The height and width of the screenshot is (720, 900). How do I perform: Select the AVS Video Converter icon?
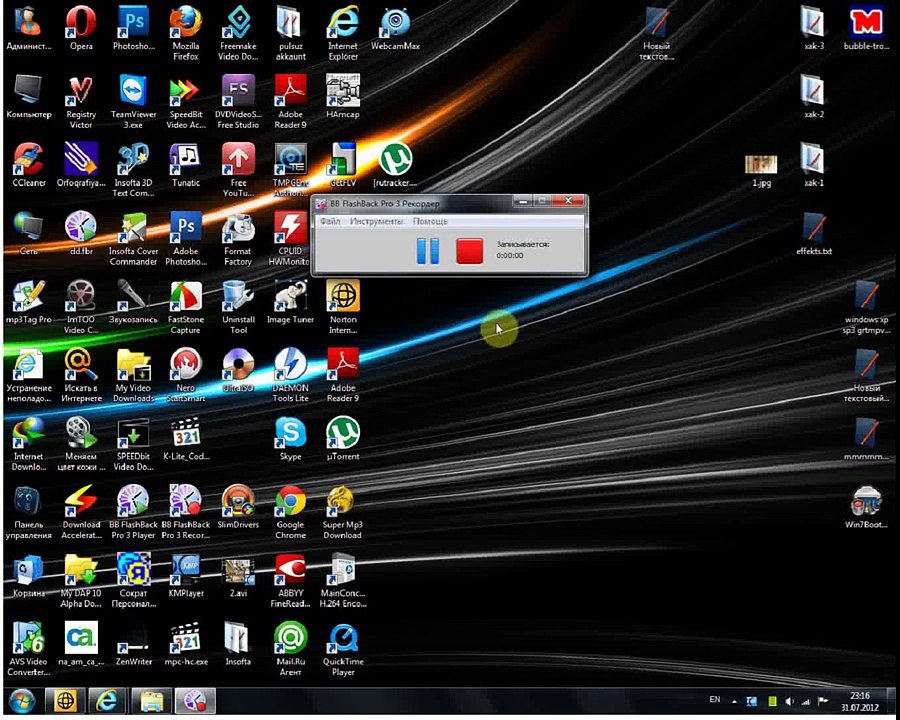(x=29, y=649)
